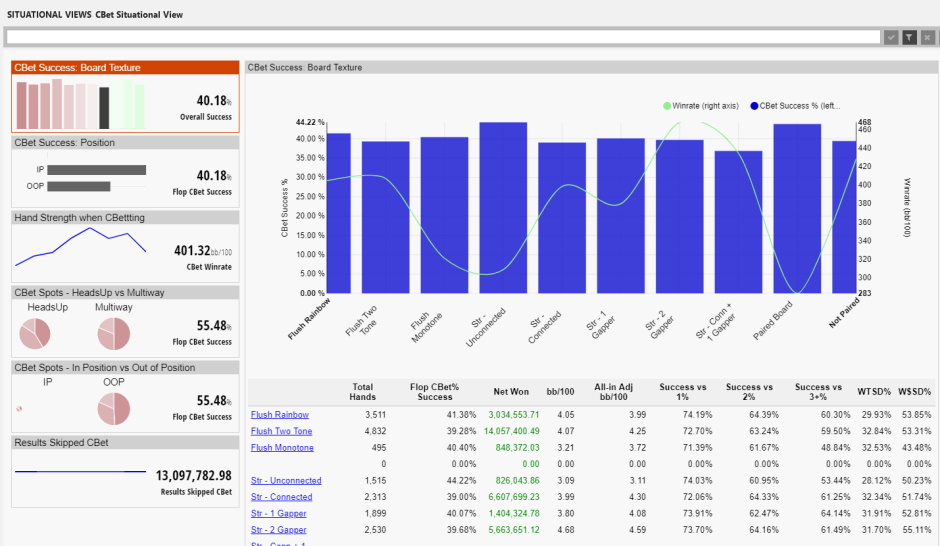Open the Str - Unconnected link
Image resolution: width=940 pixels, height=546 pixels.
point(286,481)
